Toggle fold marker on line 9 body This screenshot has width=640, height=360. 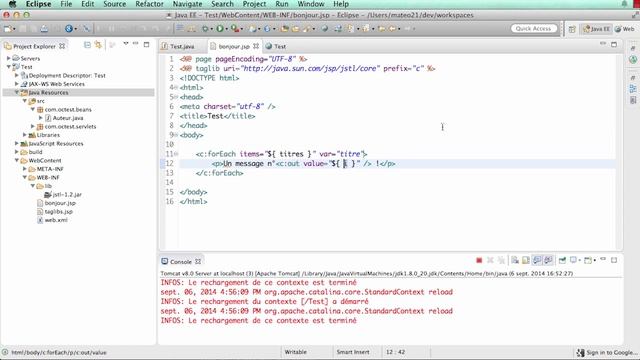point(176,135)
